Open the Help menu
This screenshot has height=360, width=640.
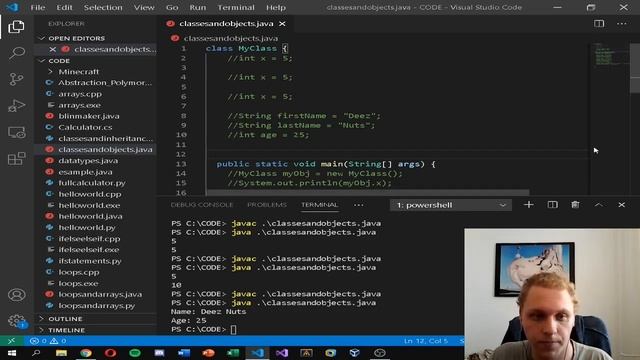(276, 7)
